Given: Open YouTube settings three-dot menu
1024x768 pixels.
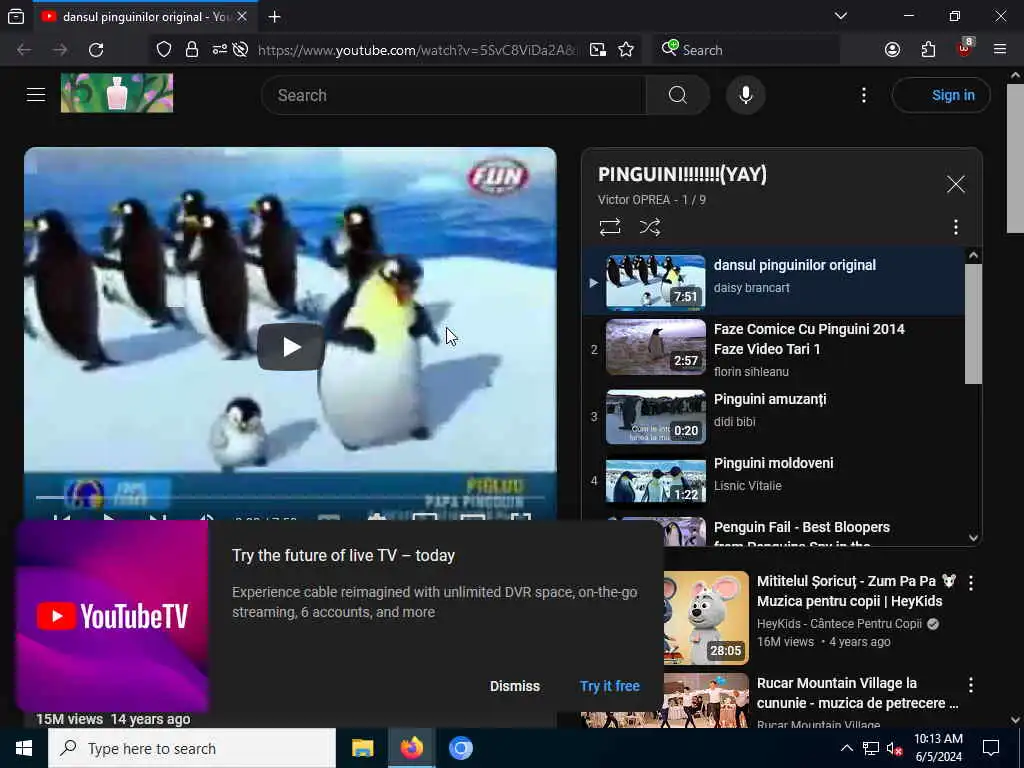Looking at the screenshot, I should tap(863, 95).
